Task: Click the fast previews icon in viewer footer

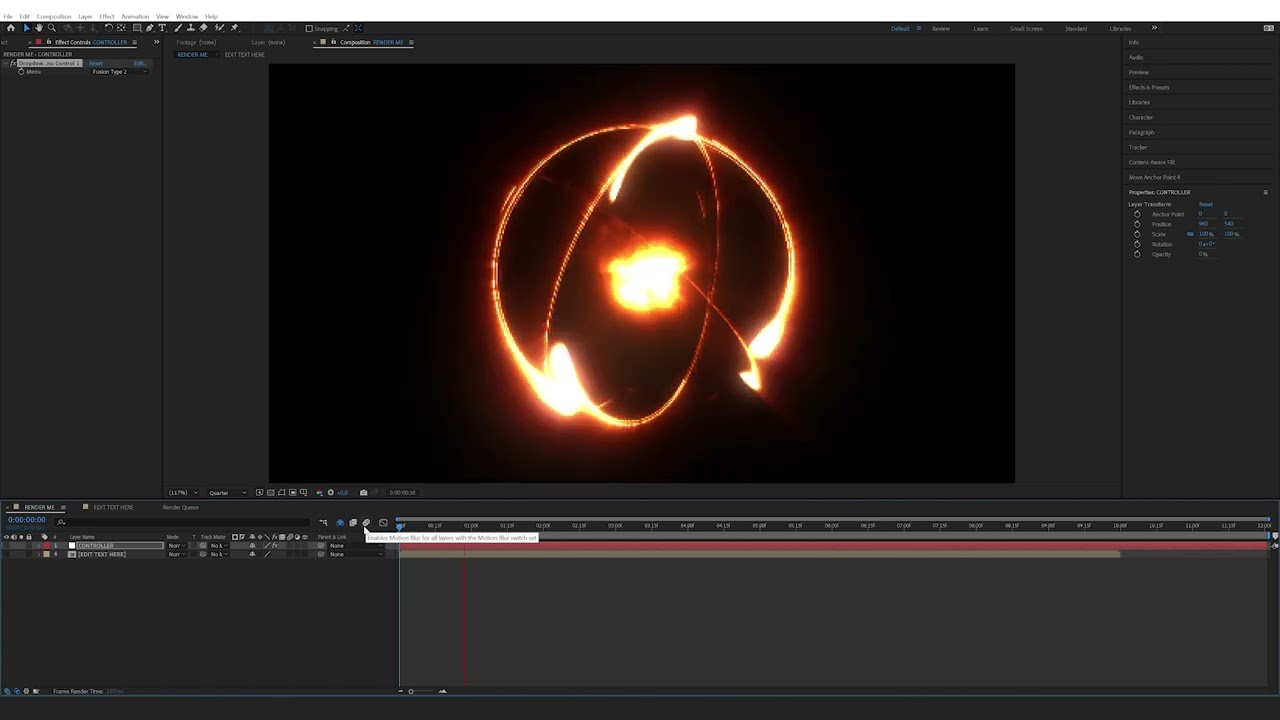Action: tap(259, 493)
